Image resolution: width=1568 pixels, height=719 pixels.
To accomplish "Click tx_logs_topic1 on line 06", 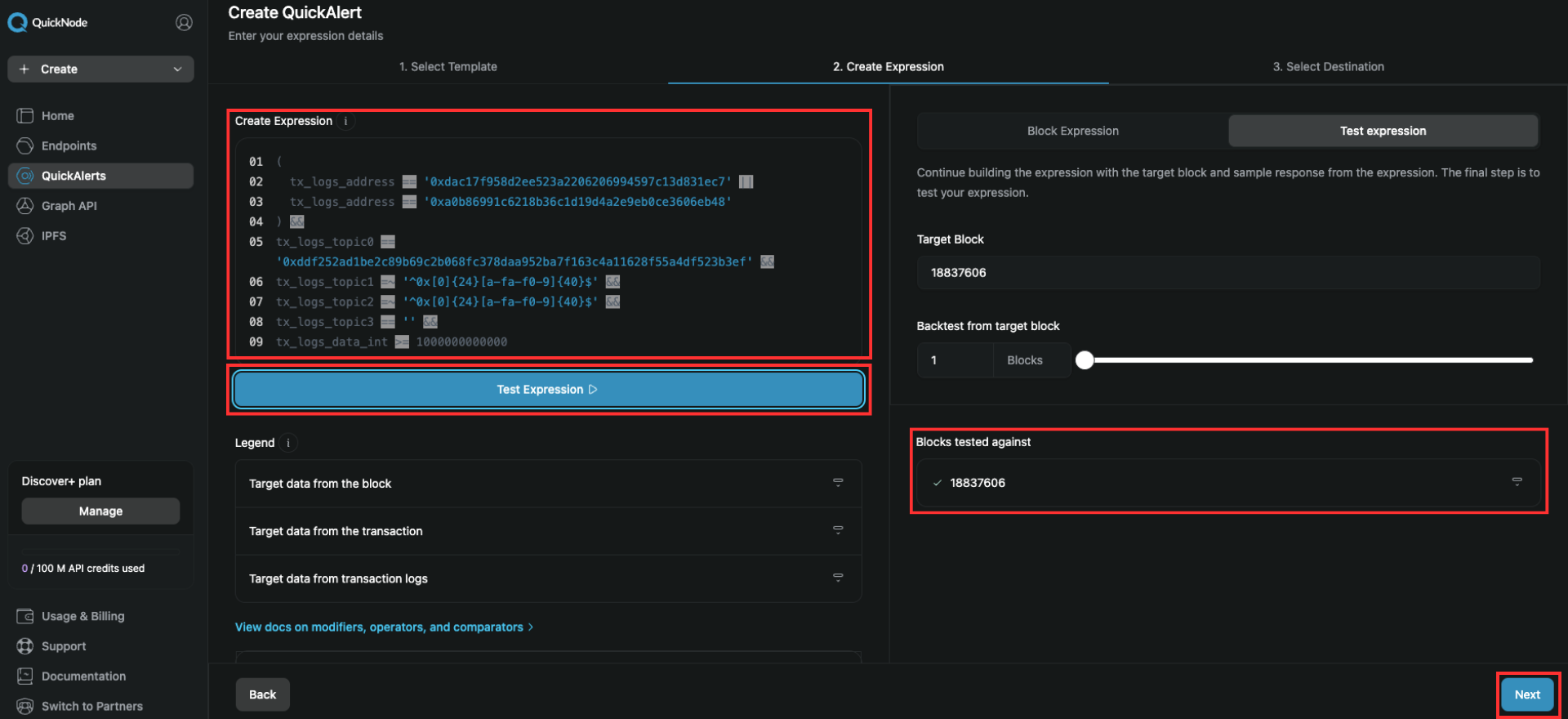I will (x=324, y=282).
